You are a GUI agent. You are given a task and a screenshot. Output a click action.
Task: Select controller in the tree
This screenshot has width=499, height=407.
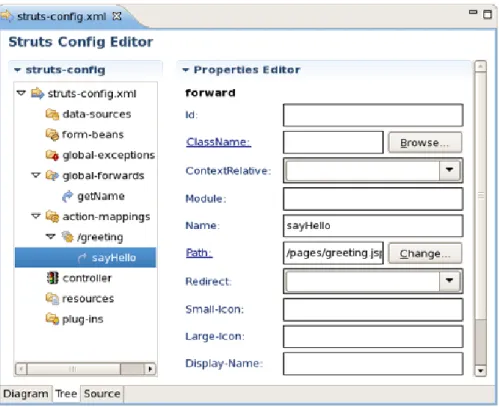pyautogui.click(x=87, y=278)
